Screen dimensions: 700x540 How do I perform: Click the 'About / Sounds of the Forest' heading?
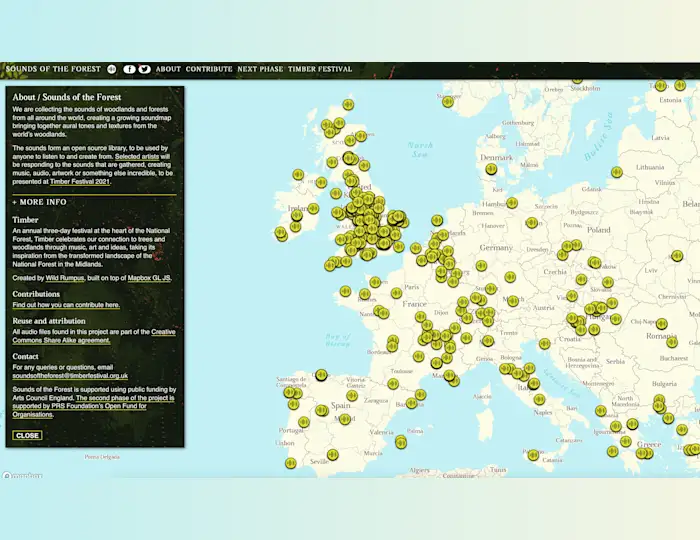(x=67, y=97)
